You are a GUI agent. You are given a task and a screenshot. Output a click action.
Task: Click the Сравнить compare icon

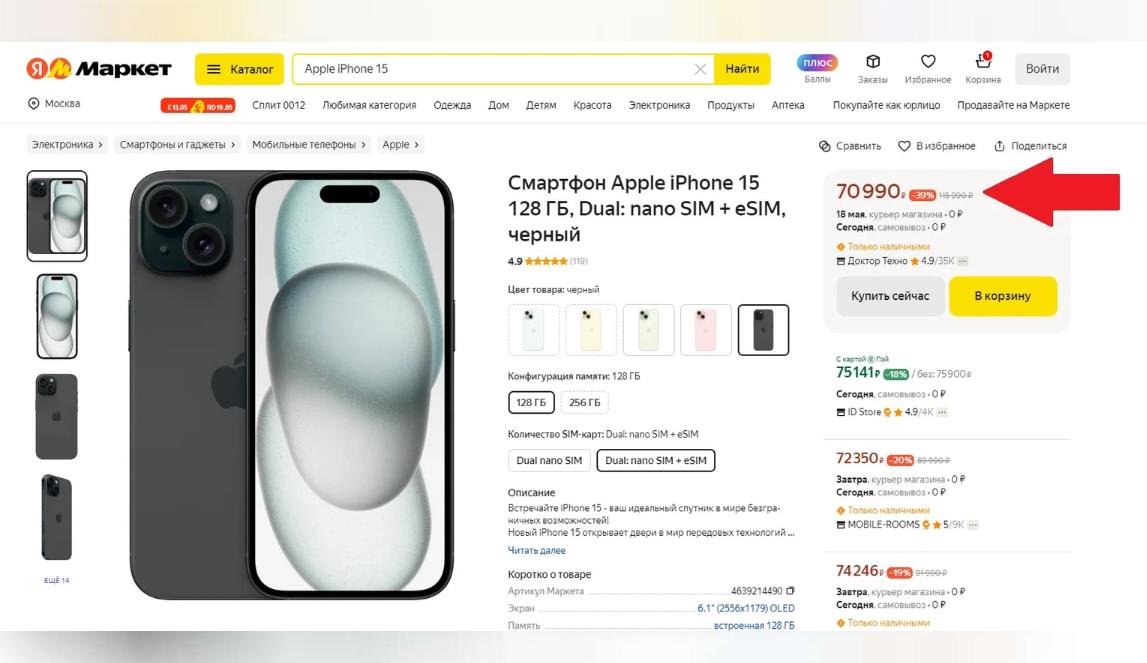point(825,146)
